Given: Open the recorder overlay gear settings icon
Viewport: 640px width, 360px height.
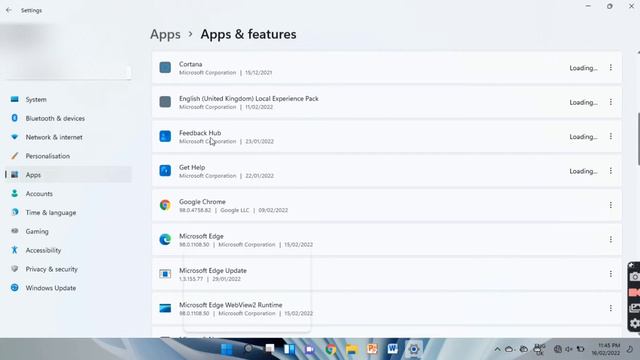Looking at the screenshot, I should coord(634,323).
